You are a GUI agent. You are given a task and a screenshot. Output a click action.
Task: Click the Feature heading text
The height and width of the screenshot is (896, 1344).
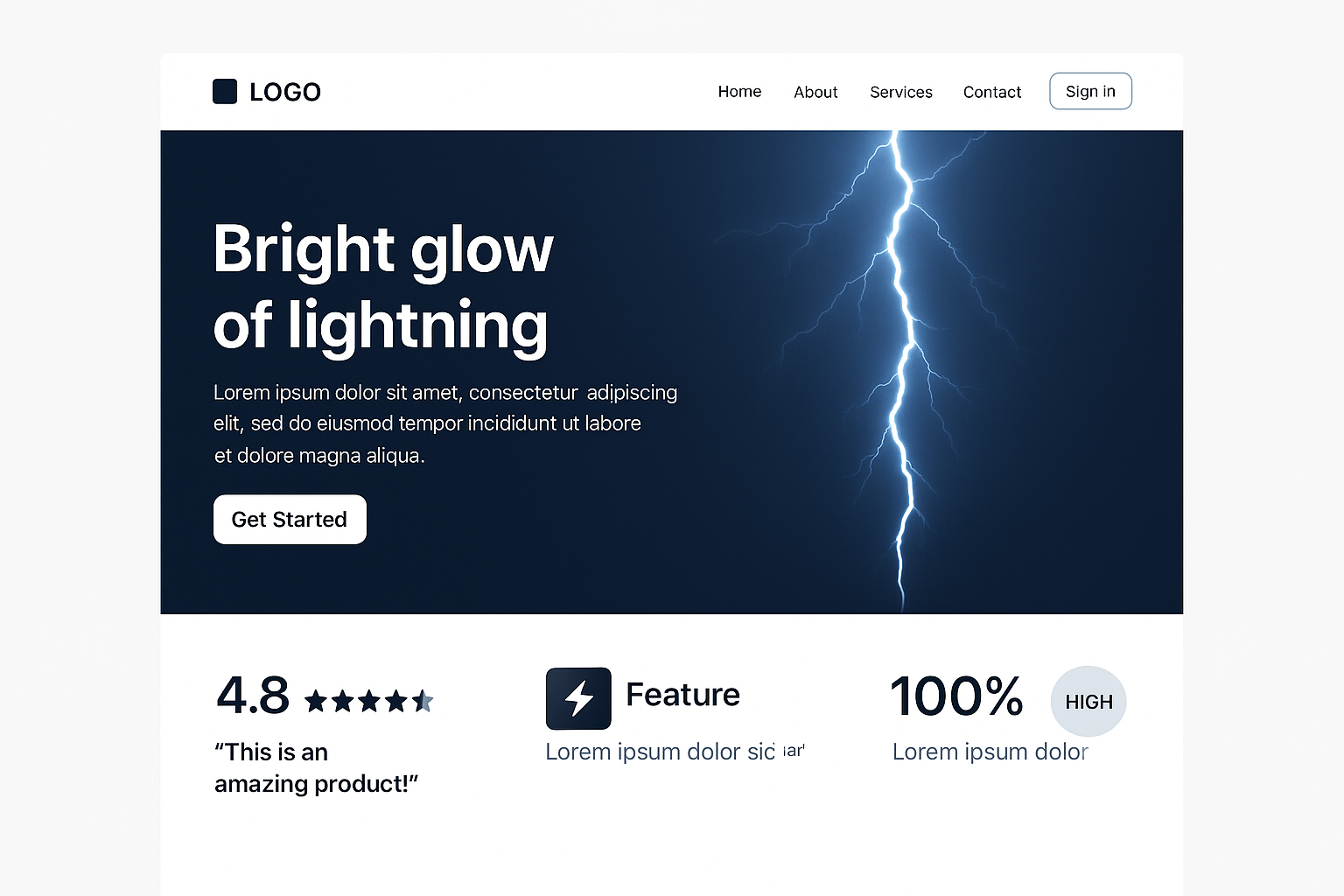[682, 695]
